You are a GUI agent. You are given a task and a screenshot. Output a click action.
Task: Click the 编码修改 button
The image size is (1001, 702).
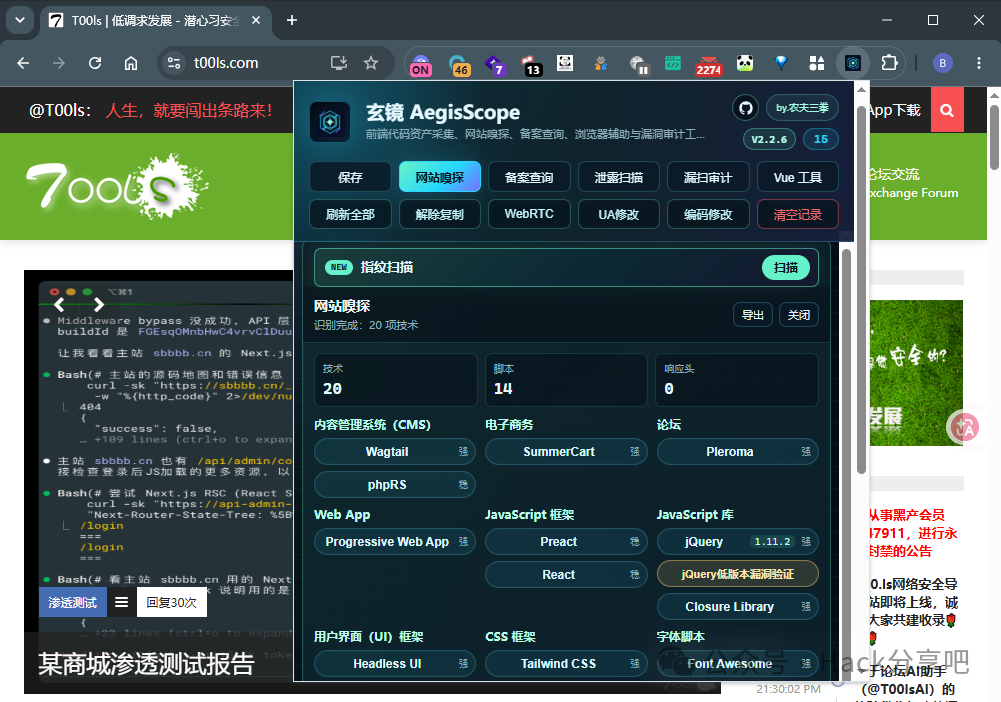tap(708, 214)
